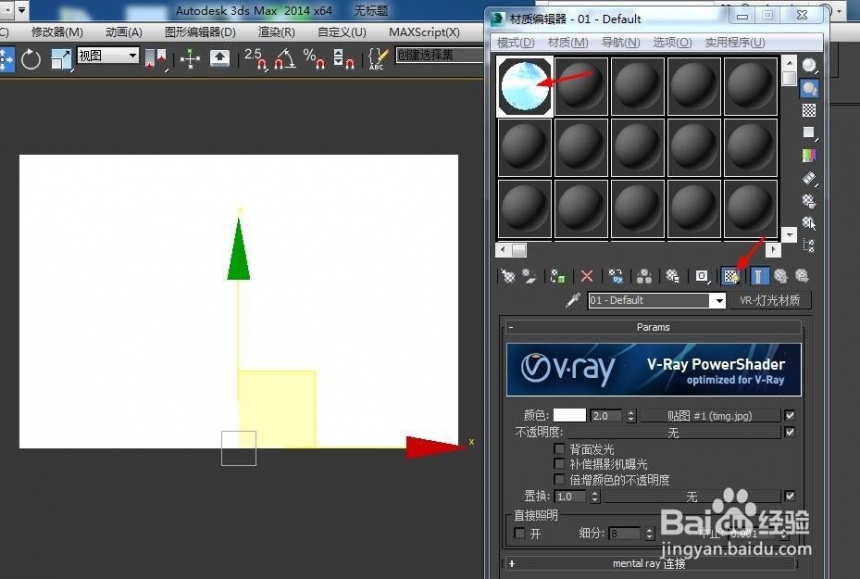Open the 自定义(U) menu
Screen dimensions: 860x579
342,32
